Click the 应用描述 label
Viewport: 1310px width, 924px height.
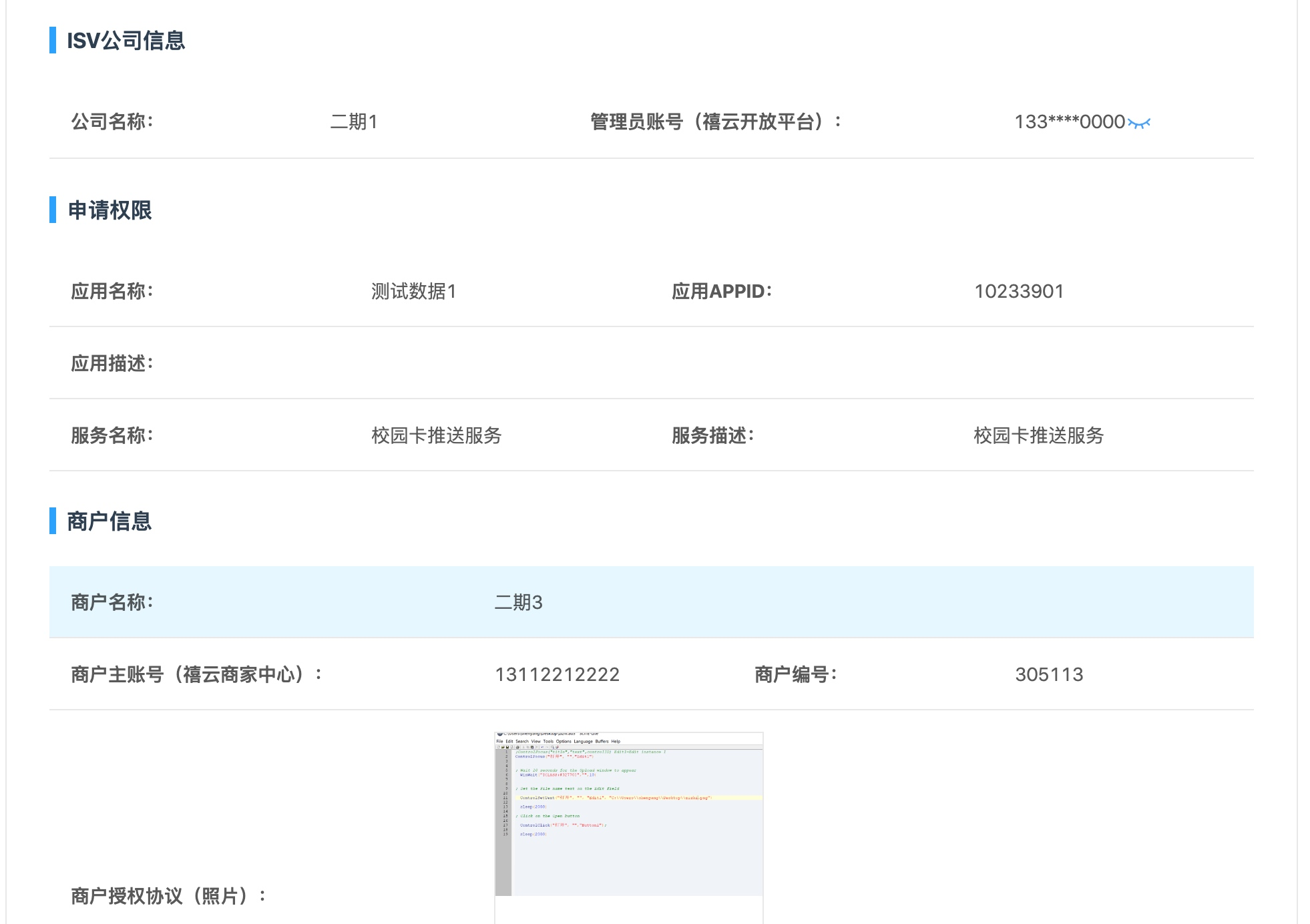[x=112, y=364]
